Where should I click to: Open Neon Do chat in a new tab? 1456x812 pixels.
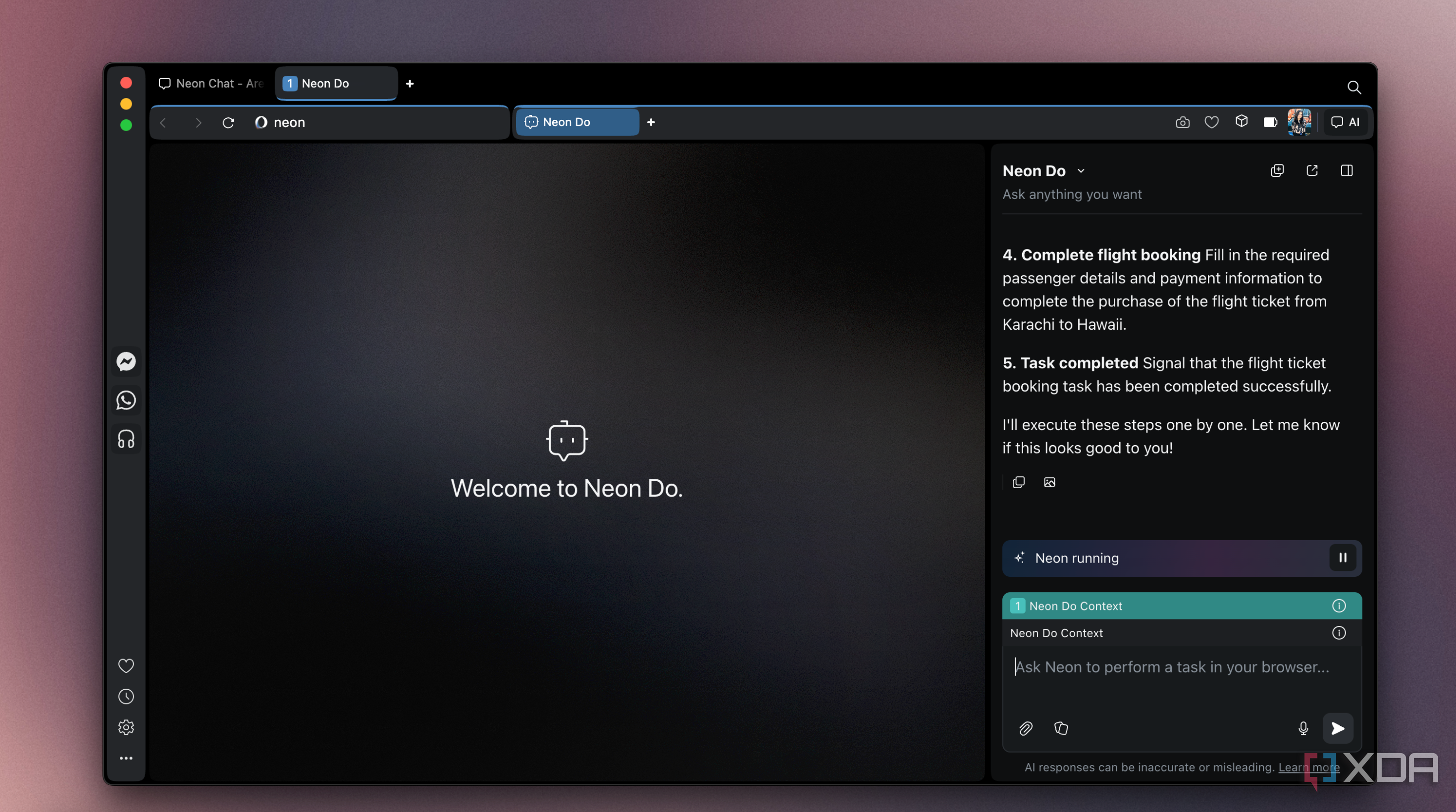coord(1312,171)
